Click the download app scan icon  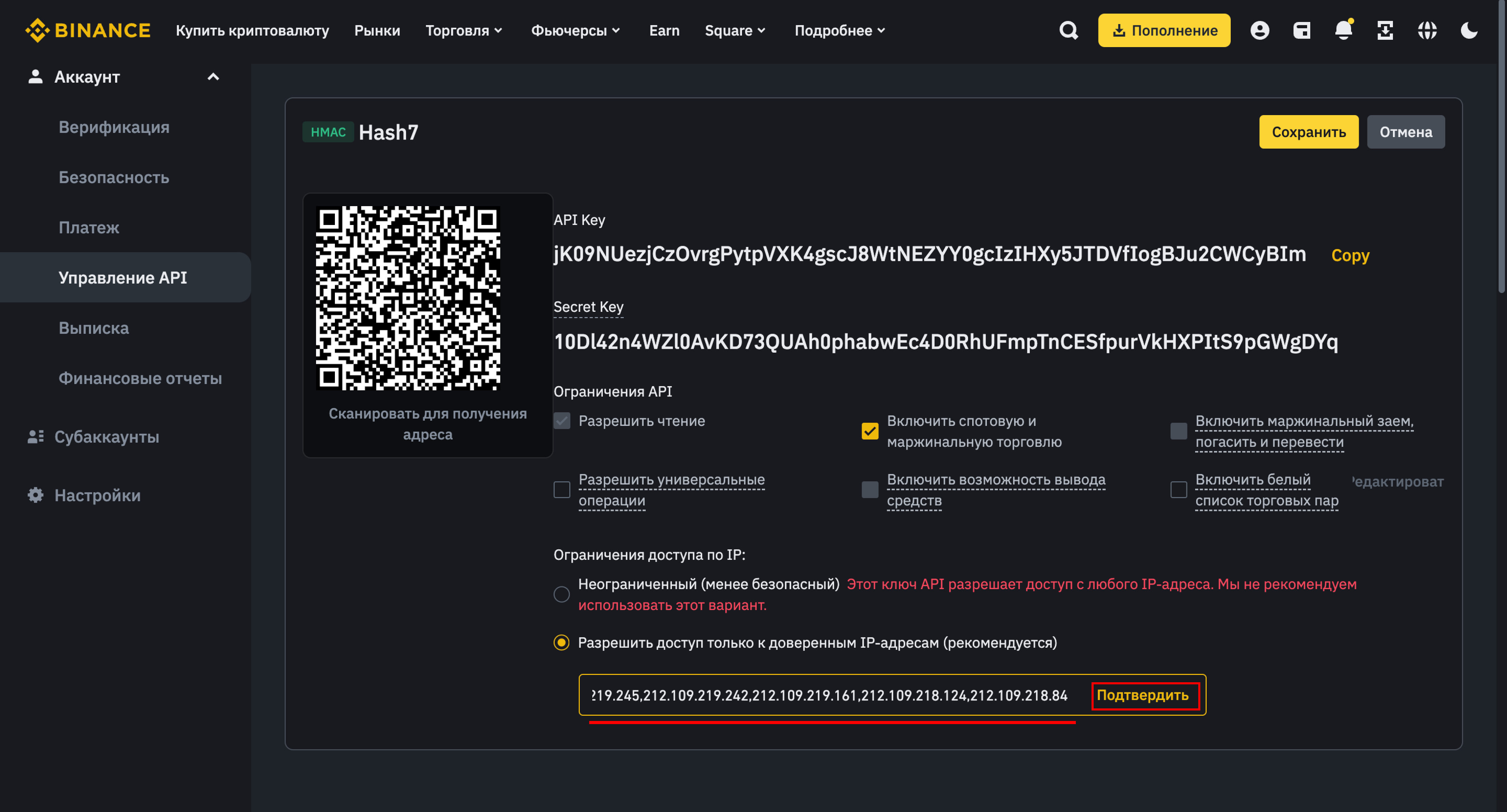click(x=1385, y=30)
